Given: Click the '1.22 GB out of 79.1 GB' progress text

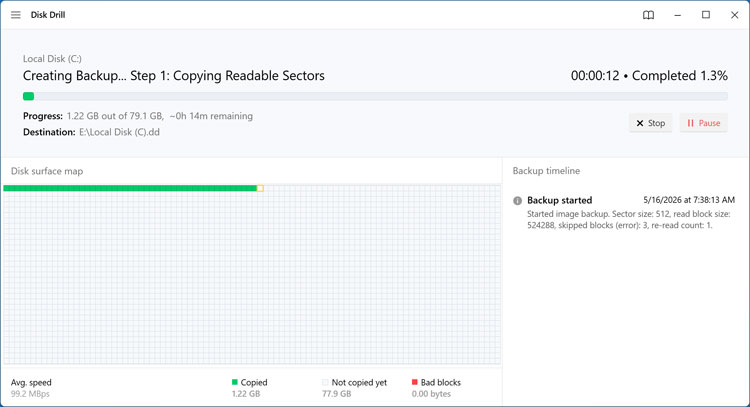Looking at the screenshot, I should coord(115,116).
